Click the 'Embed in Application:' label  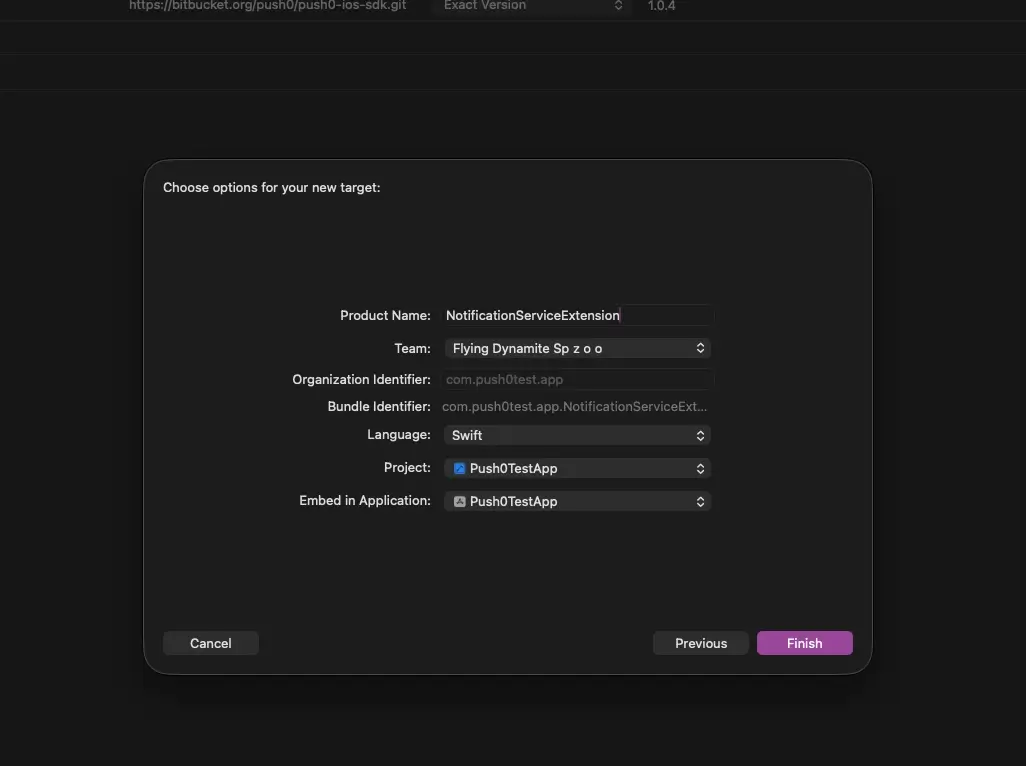pyautogui.click(x=364, y=500)
